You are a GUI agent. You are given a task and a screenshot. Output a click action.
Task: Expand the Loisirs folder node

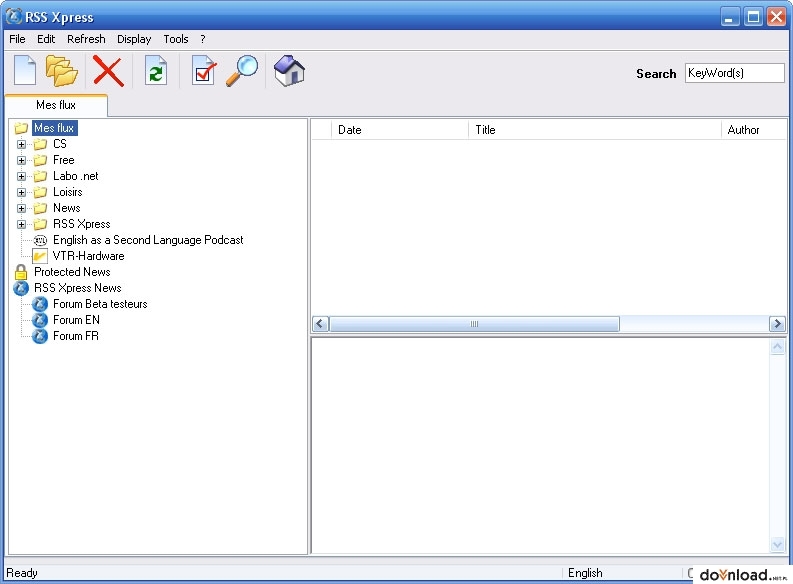pyautogui.click(x=21, y=193)
